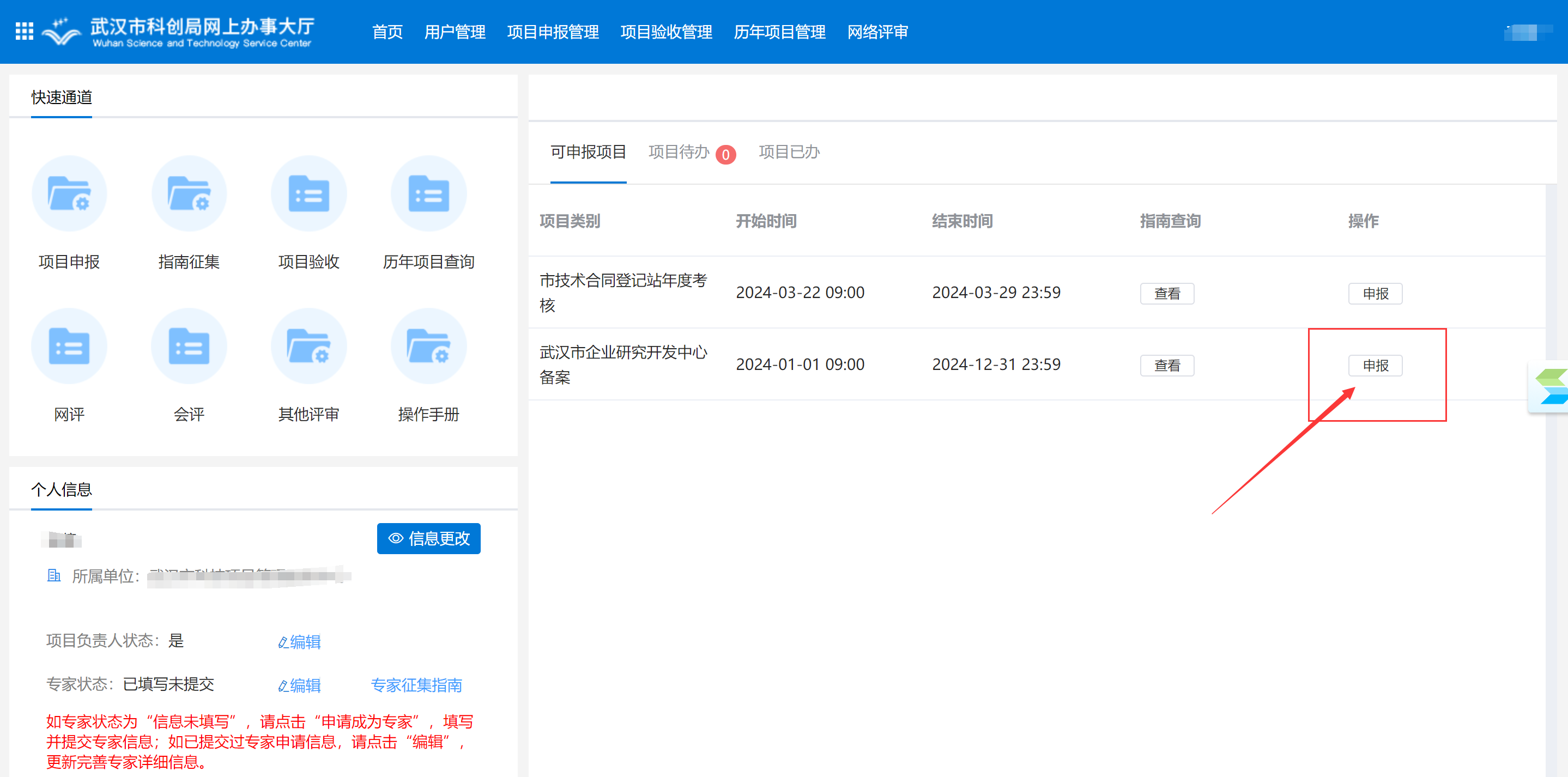Click the building icon beside 所属单位
The width and height of the screenshot is (1568, 777).
(x=53, y=575)
